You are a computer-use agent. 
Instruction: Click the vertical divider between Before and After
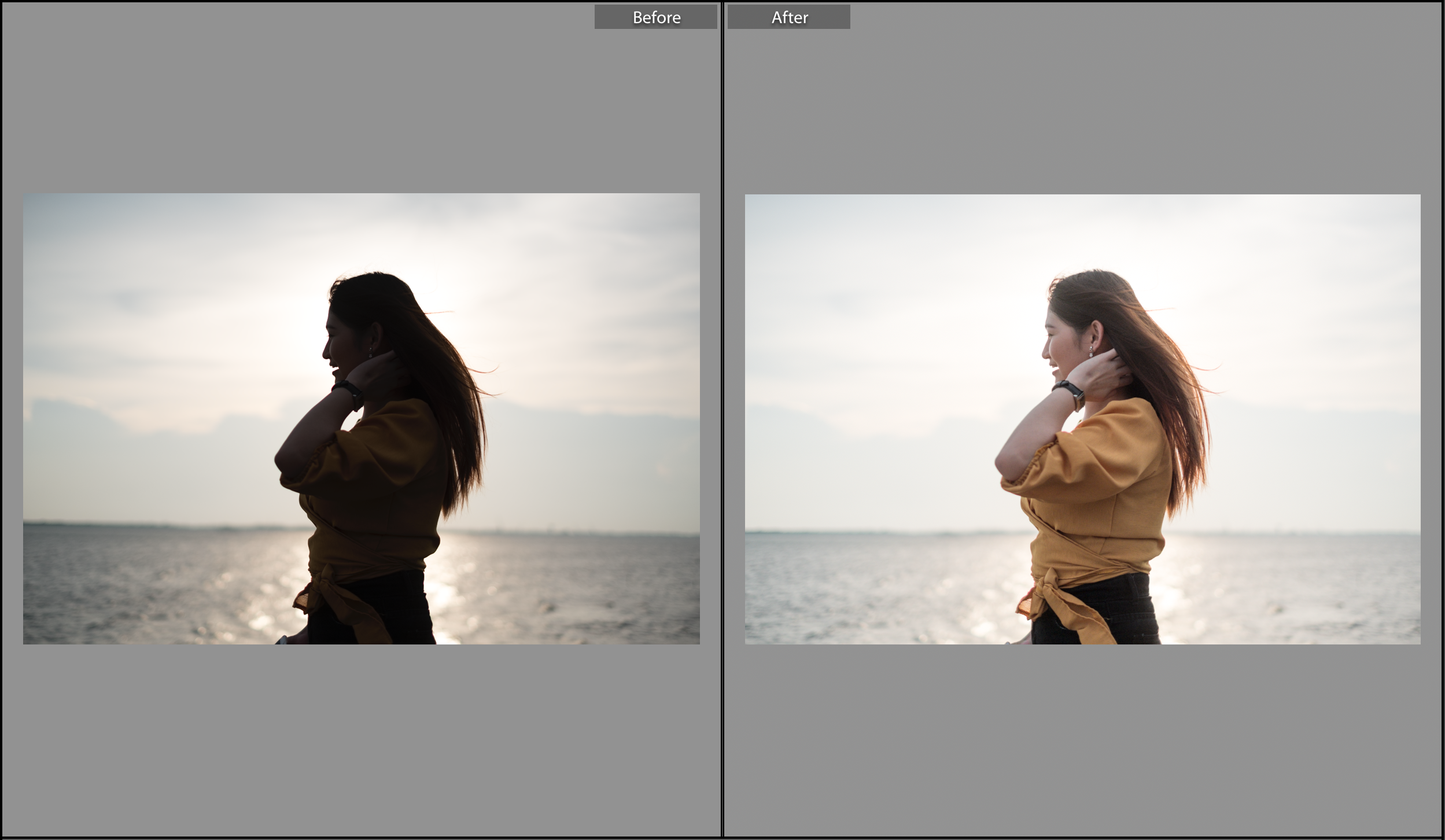(722, 420)
